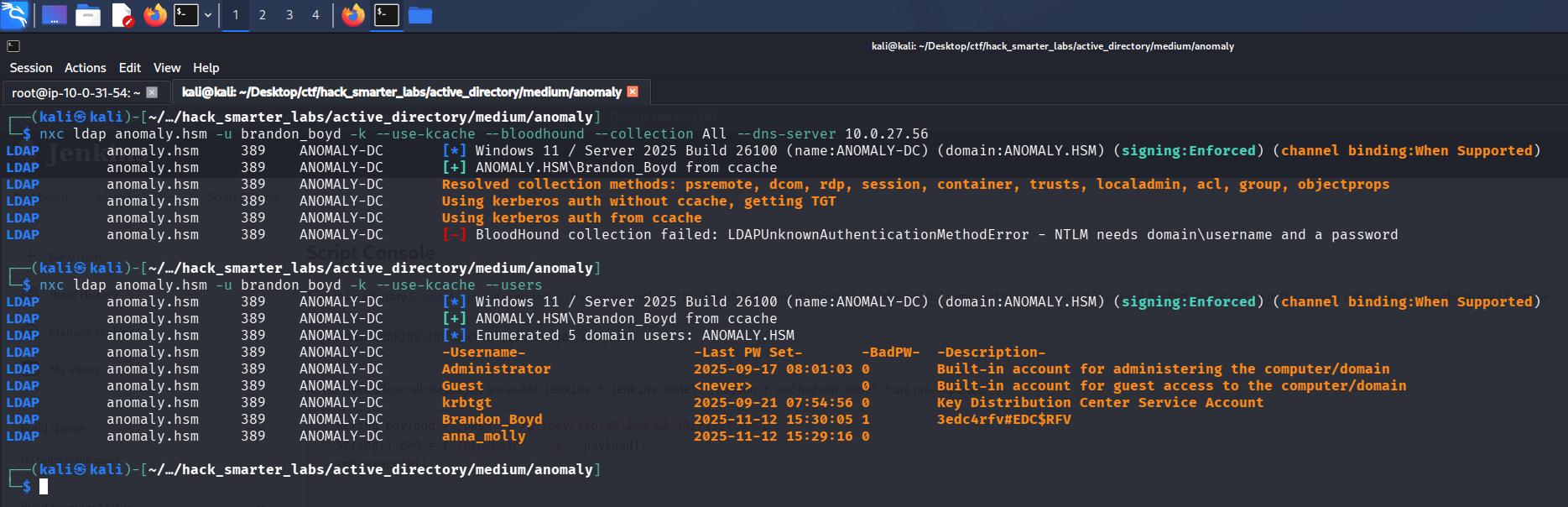Click the DNS server IP 10.0.27.56
Image resolution: width=1568 pixels, height=507 pixels.
[887, 133]
